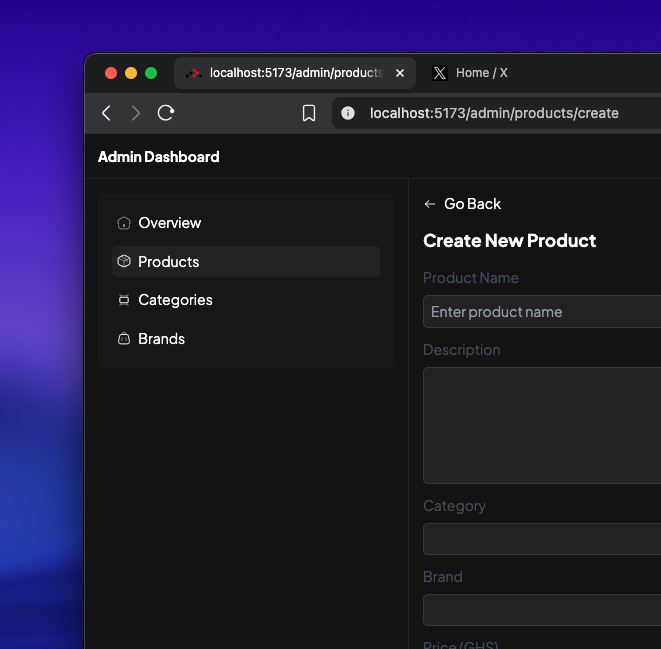The image size is (661, 649).
Task: Reload the current page
Action: tap(166, 113)
